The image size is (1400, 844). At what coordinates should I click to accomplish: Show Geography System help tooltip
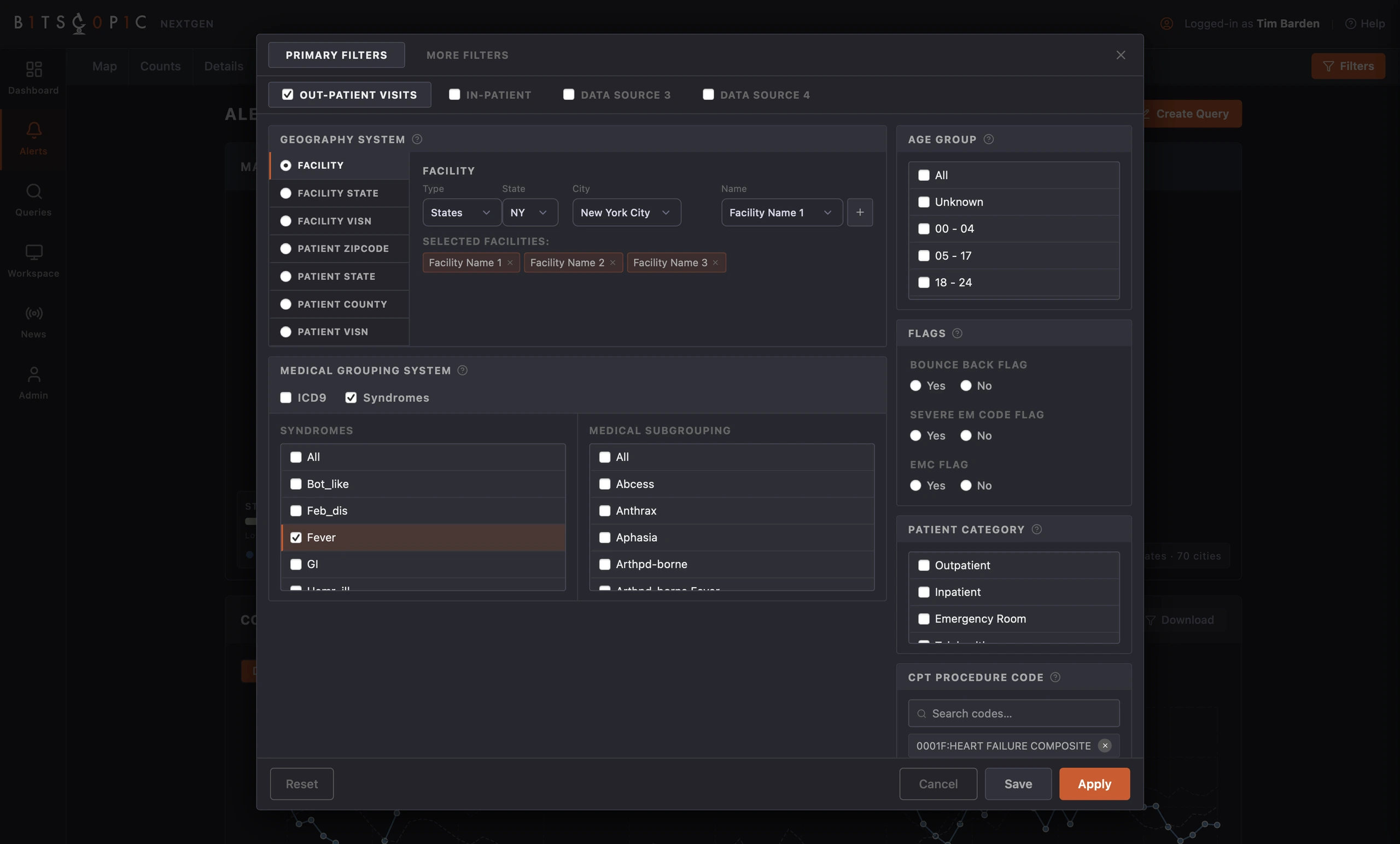click(417, 139)
